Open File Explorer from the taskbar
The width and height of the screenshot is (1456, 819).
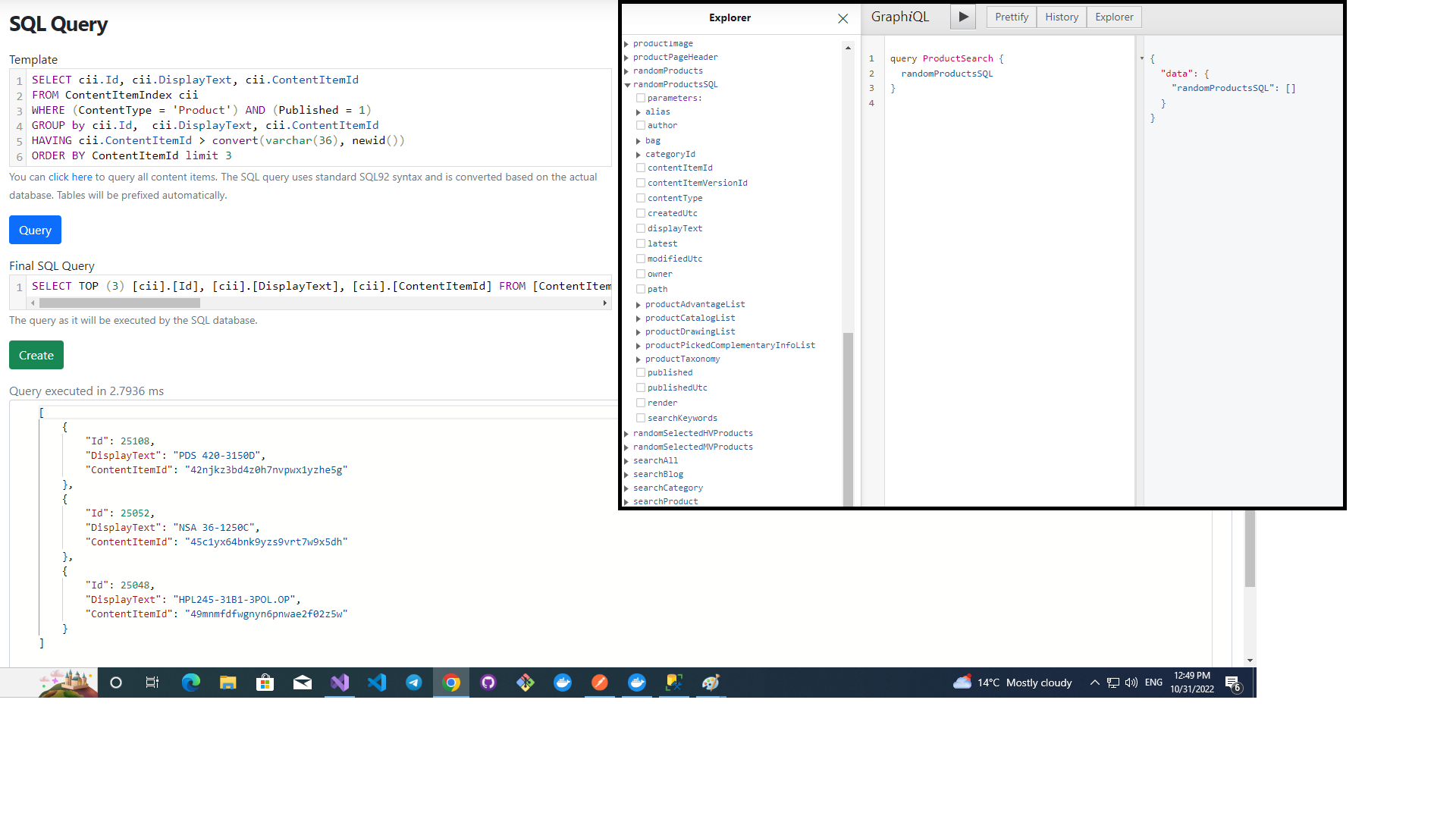tap(227, 682)
